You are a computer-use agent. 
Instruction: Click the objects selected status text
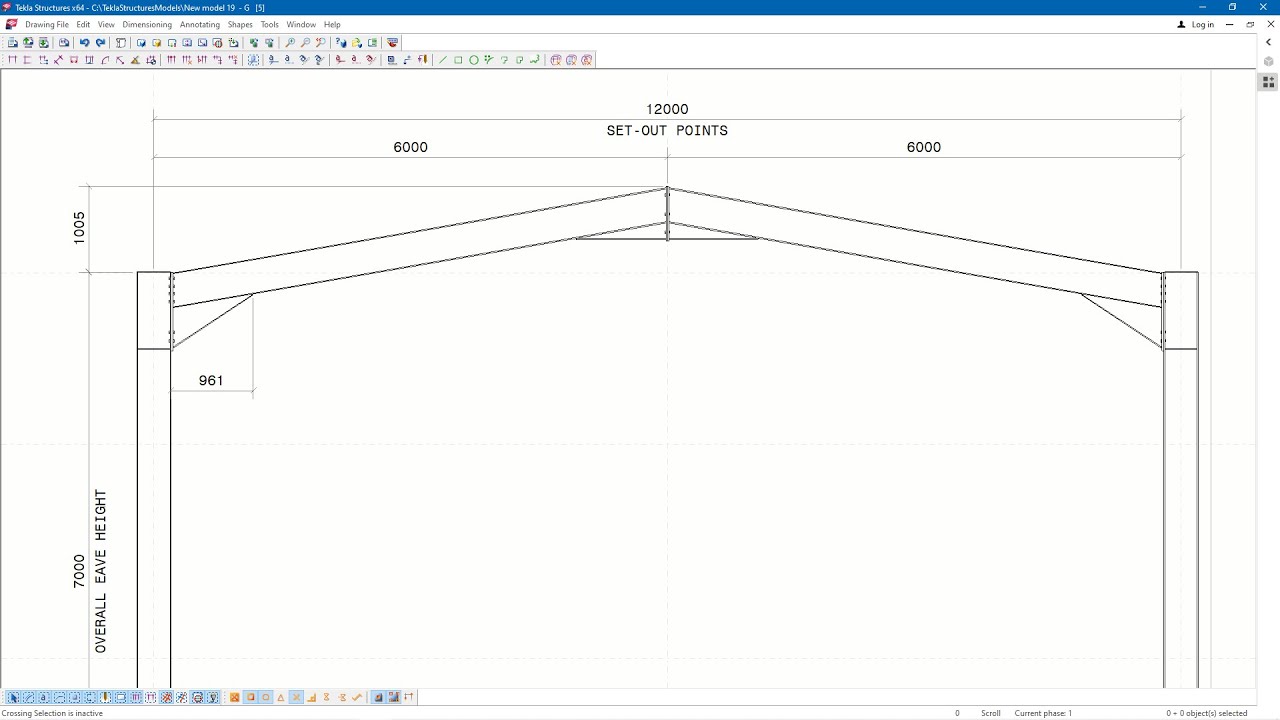click(x=1207, y=713)
